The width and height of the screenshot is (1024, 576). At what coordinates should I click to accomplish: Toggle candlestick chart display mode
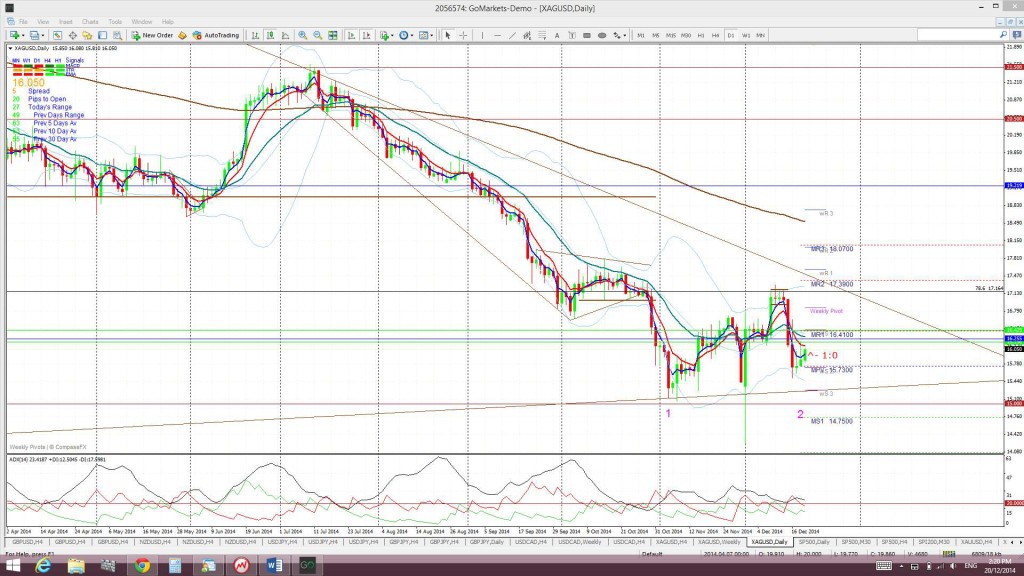[x=270, y=35]
